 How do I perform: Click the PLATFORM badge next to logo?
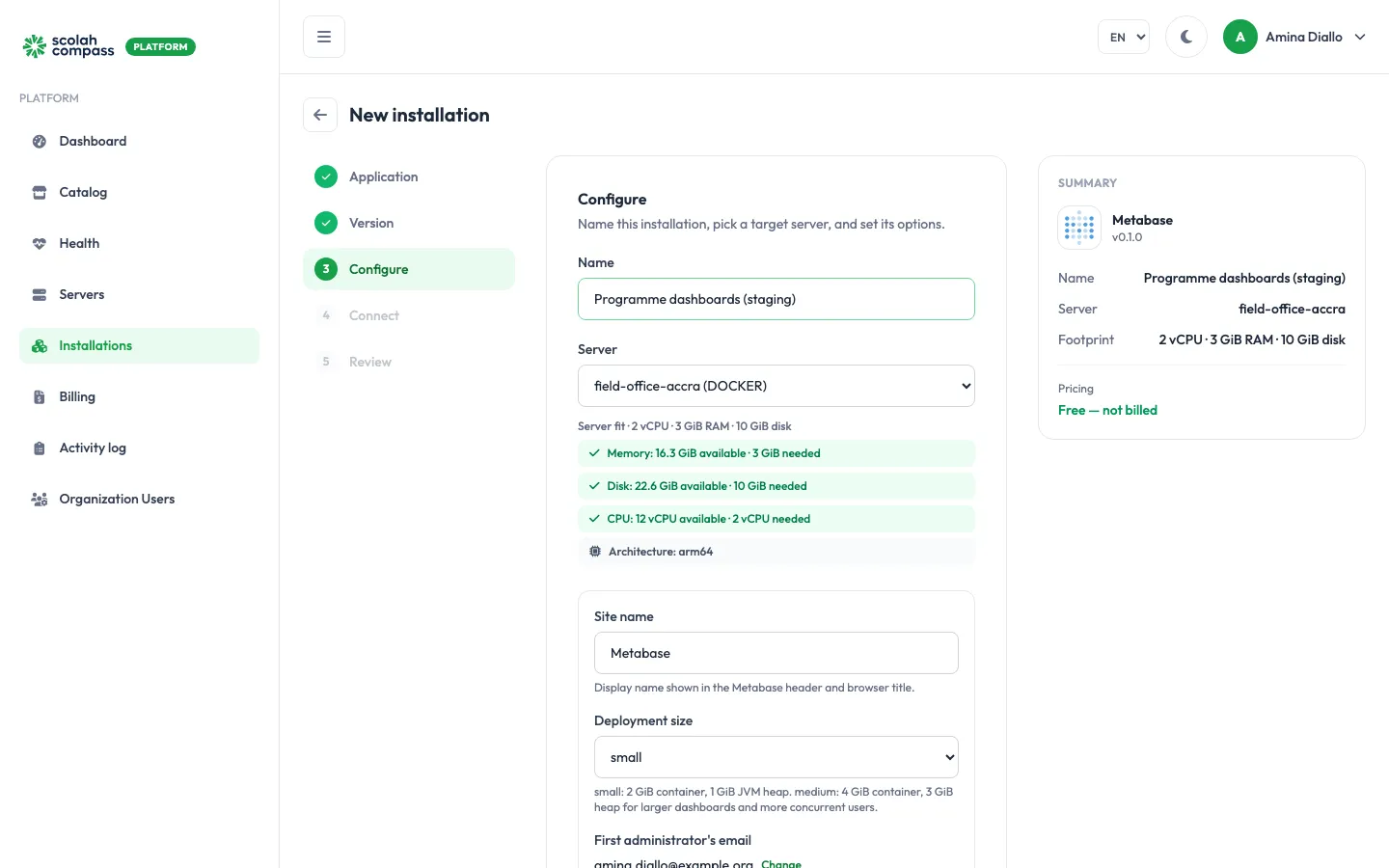point(160,46)
